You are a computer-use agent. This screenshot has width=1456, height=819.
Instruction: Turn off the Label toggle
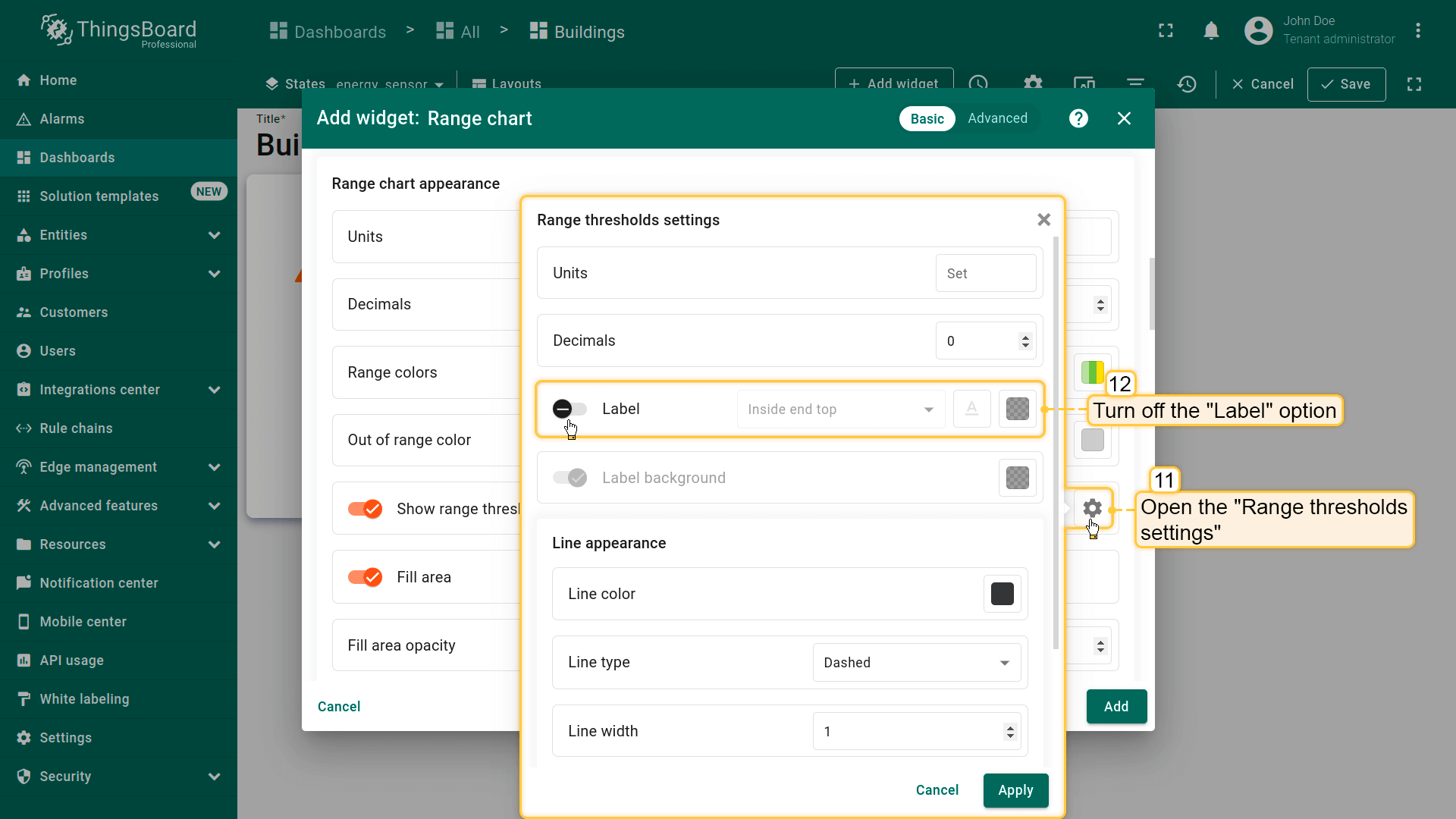(570, 409)
